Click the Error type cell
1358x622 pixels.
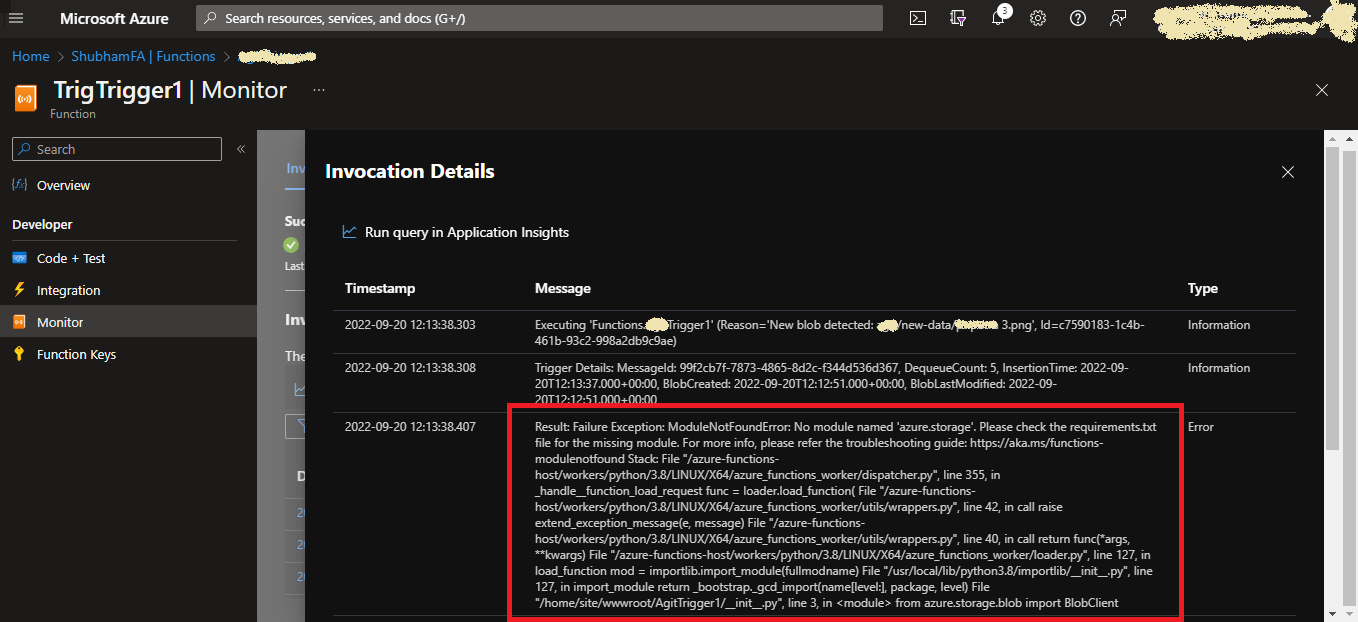[1201, 427]
